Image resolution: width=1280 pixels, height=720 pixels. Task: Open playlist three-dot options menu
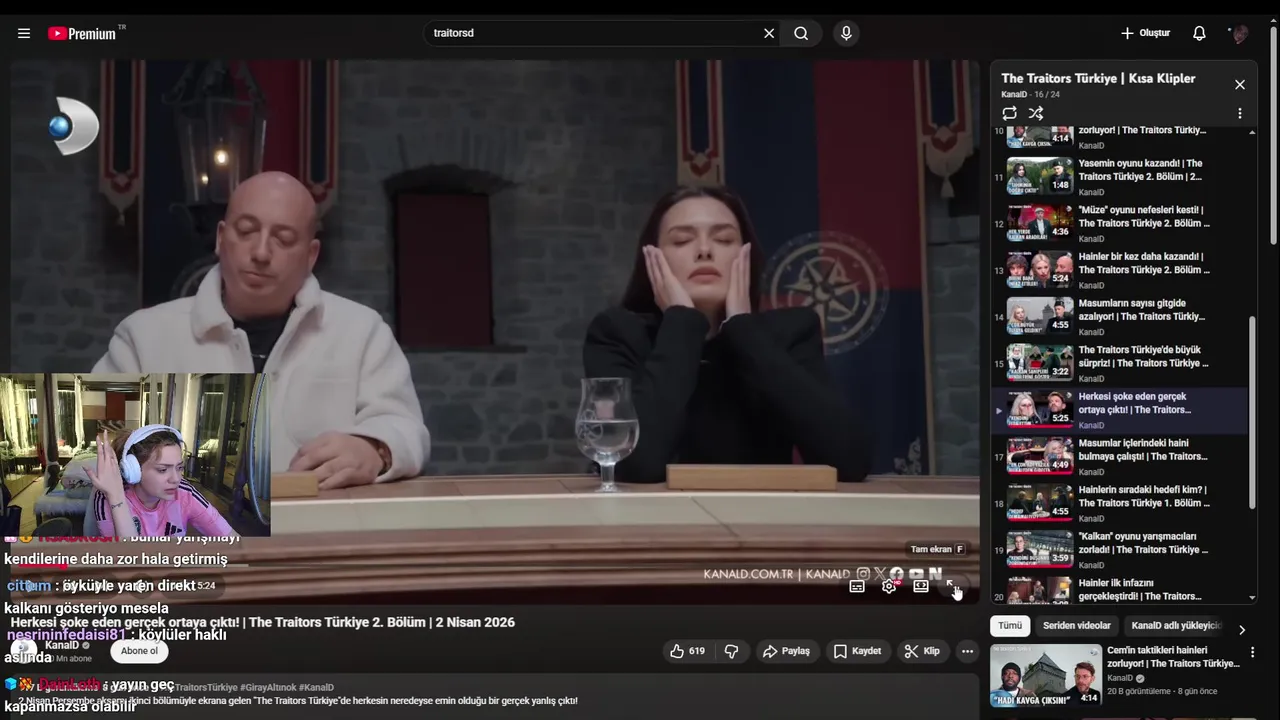coord(1240,113)
